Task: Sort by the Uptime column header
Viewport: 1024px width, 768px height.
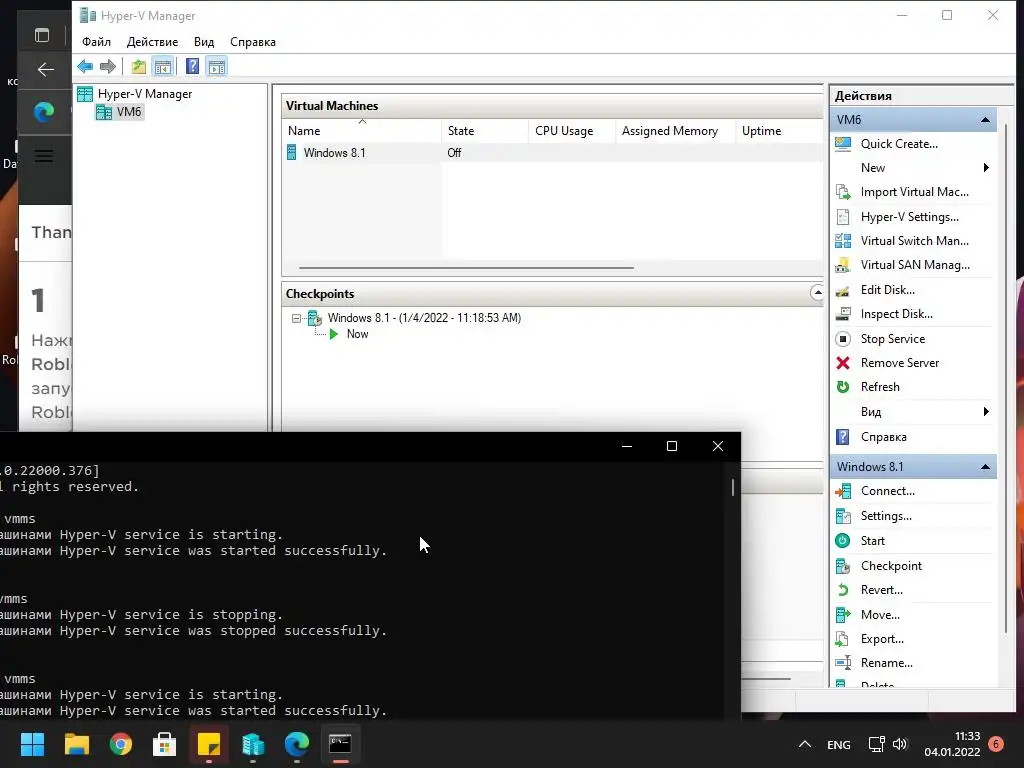Action: click(779, 131)
